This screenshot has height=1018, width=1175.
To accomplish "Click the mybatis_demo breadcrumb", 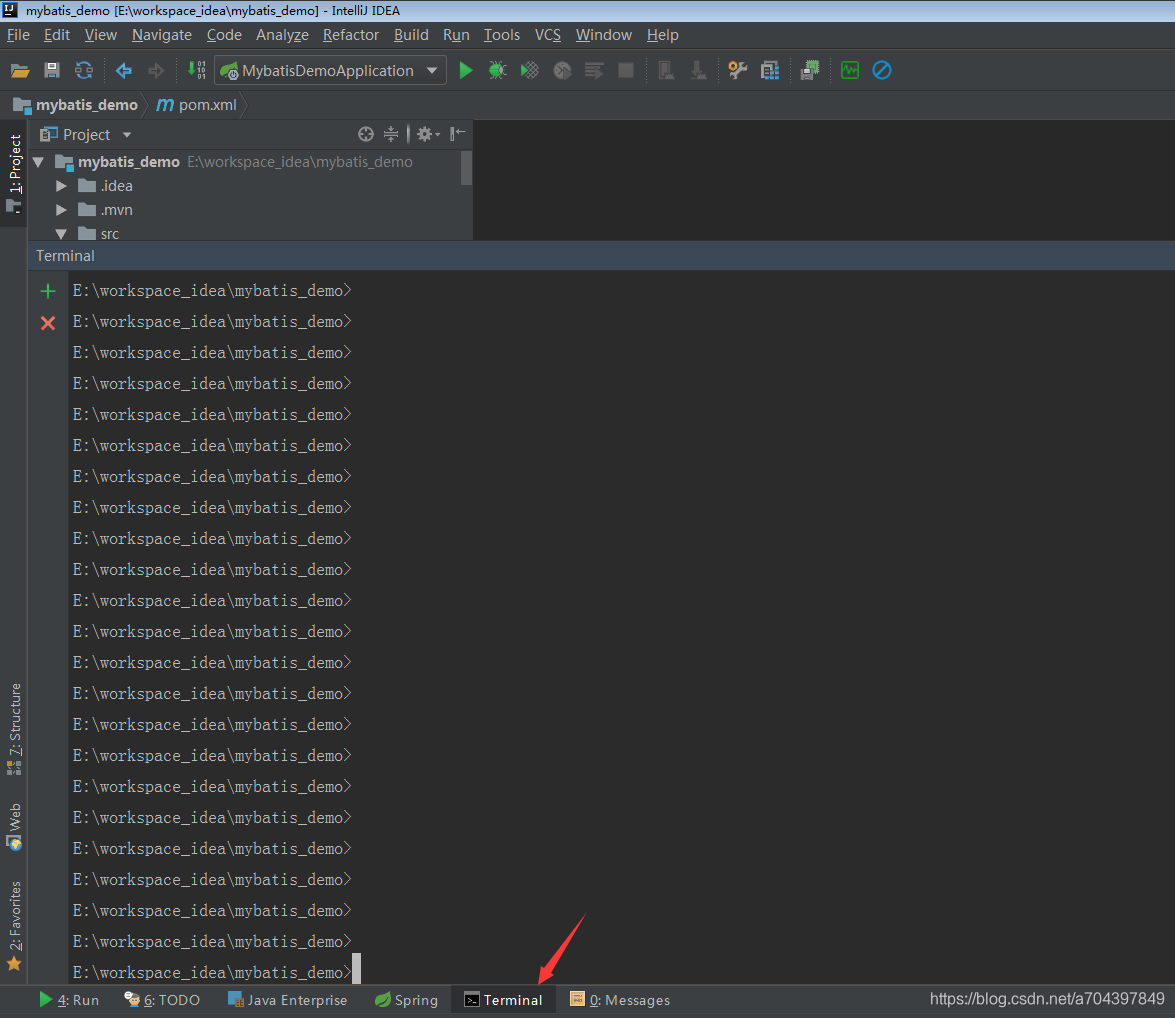I will pyautogui.click(x=76, y=105).
